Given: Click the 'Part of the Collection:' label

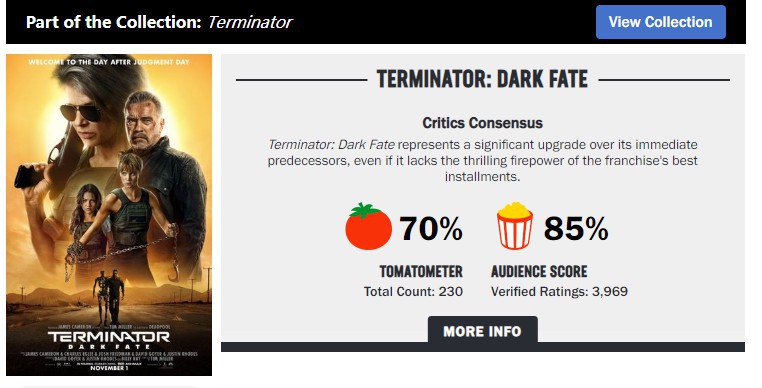Looking at the screenshot, I should coord(113,22).
